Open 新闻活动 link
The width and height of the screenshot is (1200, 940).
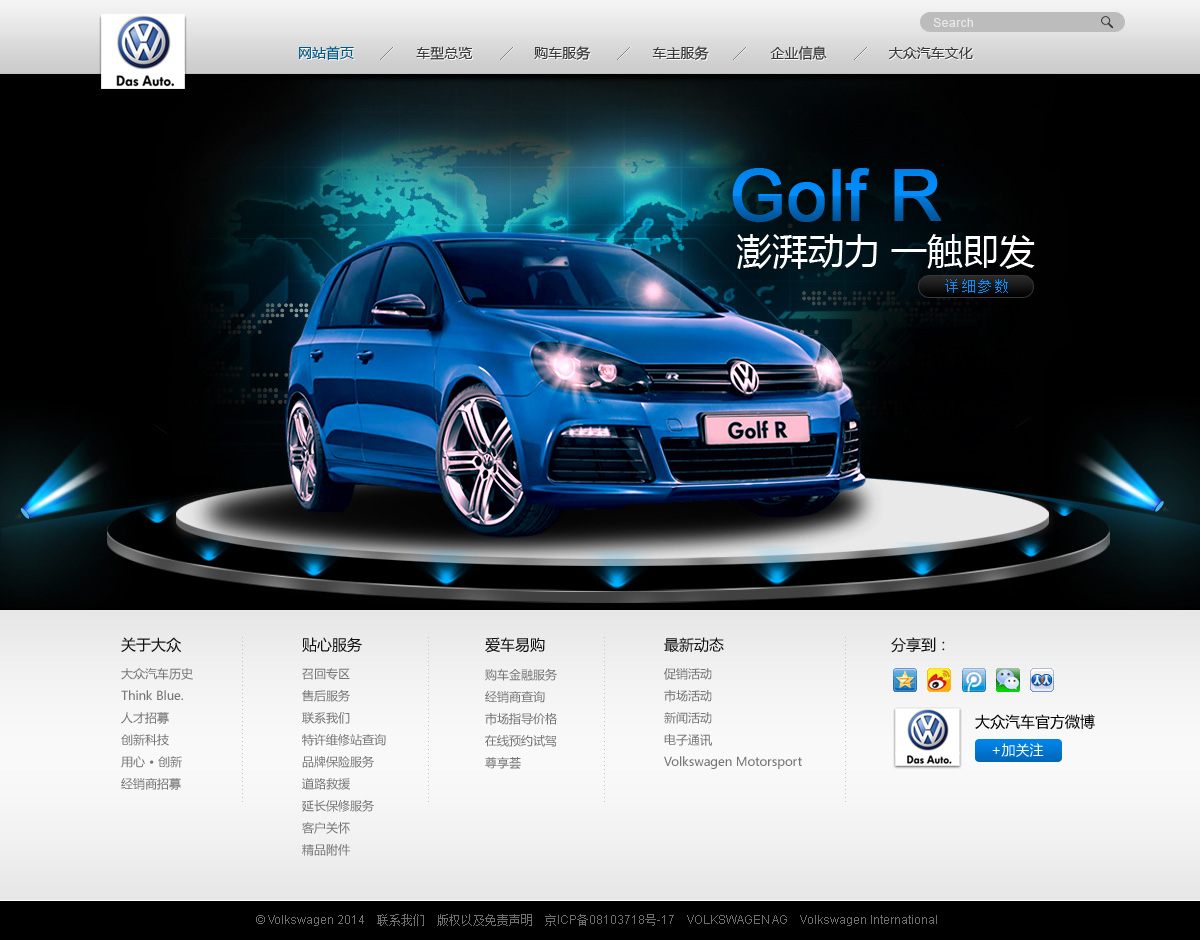pos(688,718)
